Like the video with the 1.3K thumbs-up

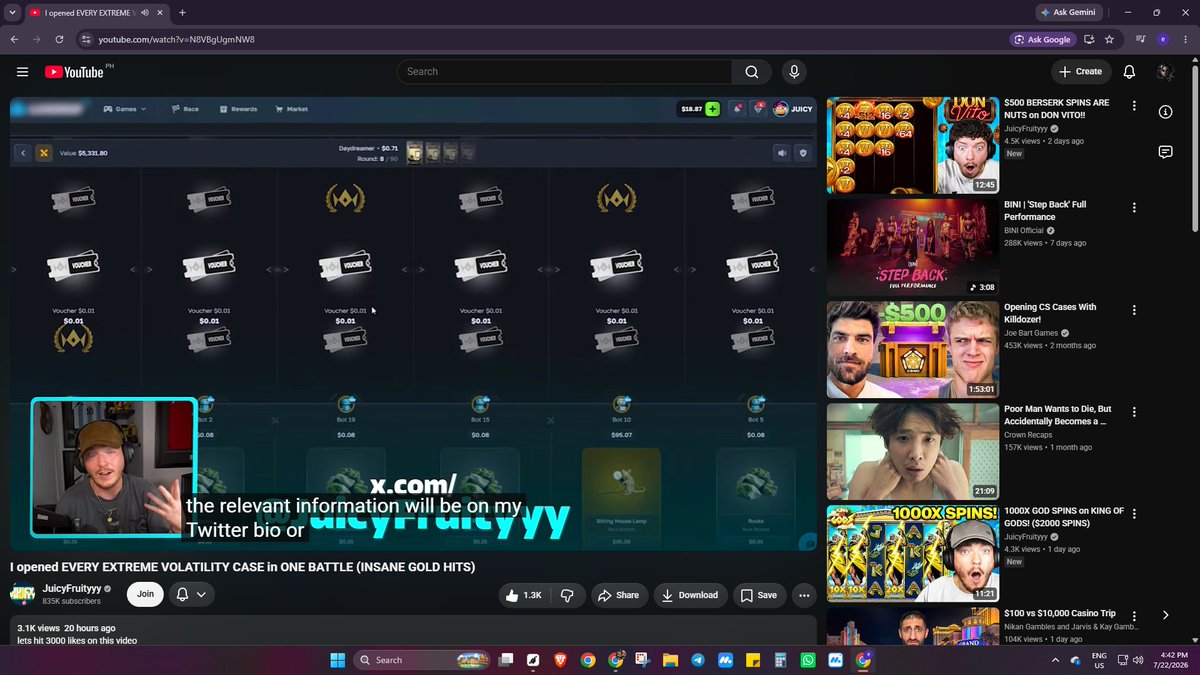coord(524,595)
